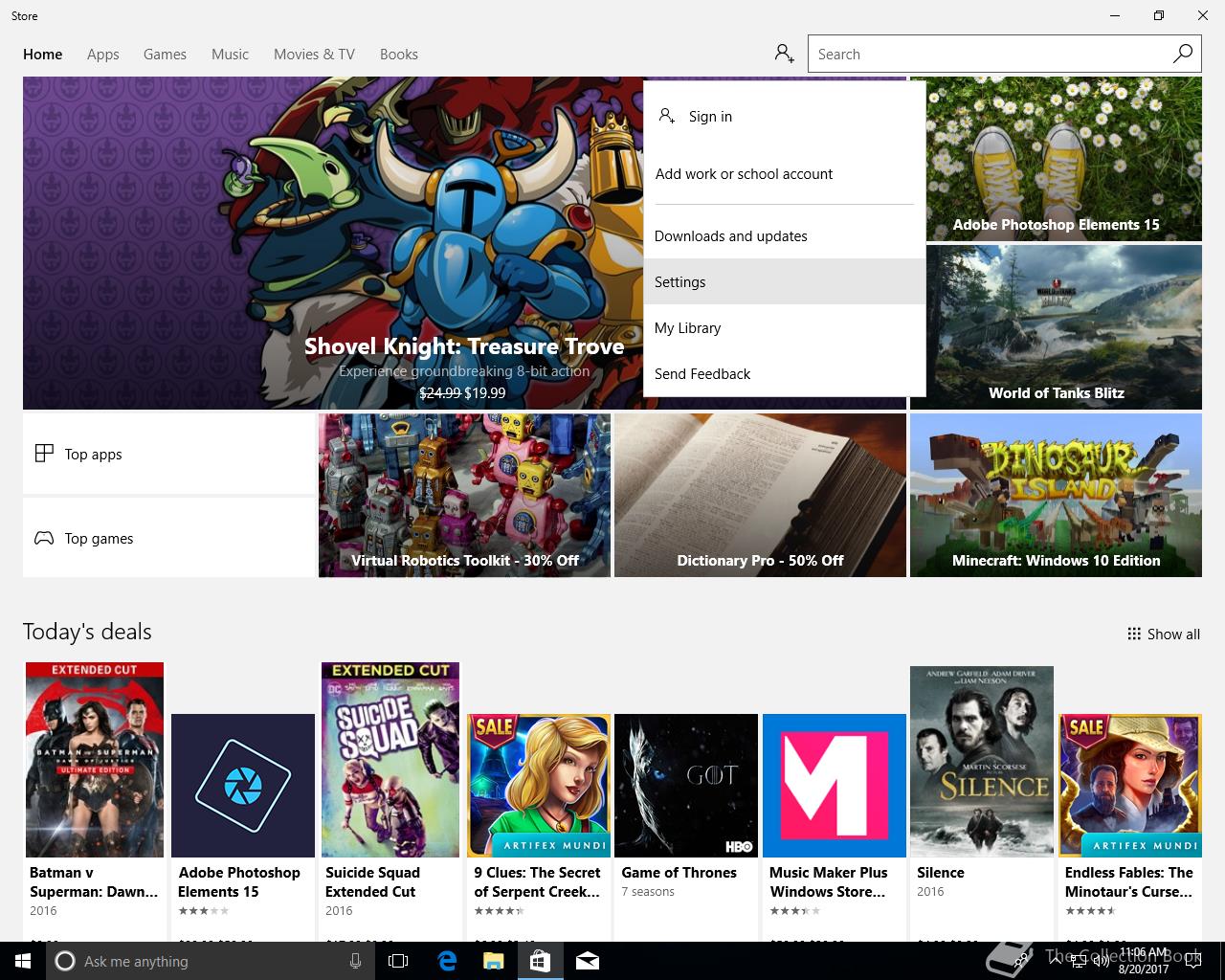Open the Suicide Squad Extended Cut poster

(x=390, y=760)
